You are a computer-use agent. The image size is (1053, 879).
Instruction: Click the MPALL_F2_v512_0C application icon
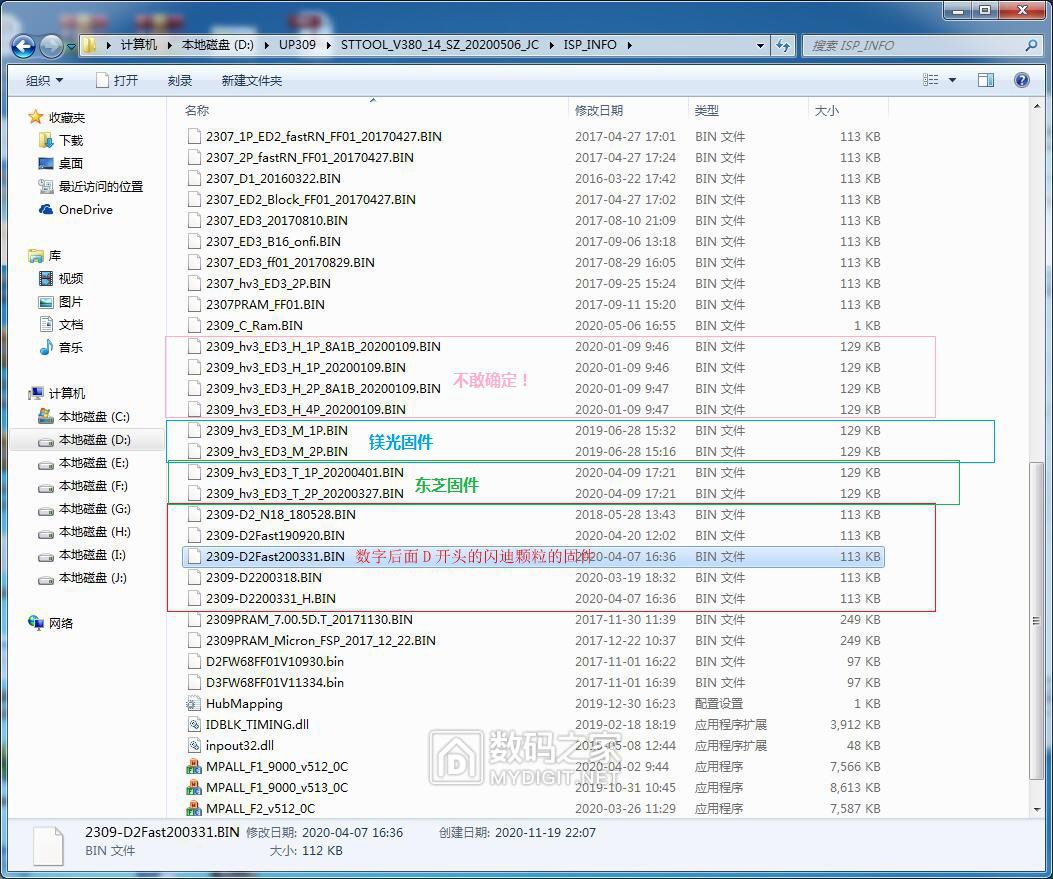pos(193,808)
